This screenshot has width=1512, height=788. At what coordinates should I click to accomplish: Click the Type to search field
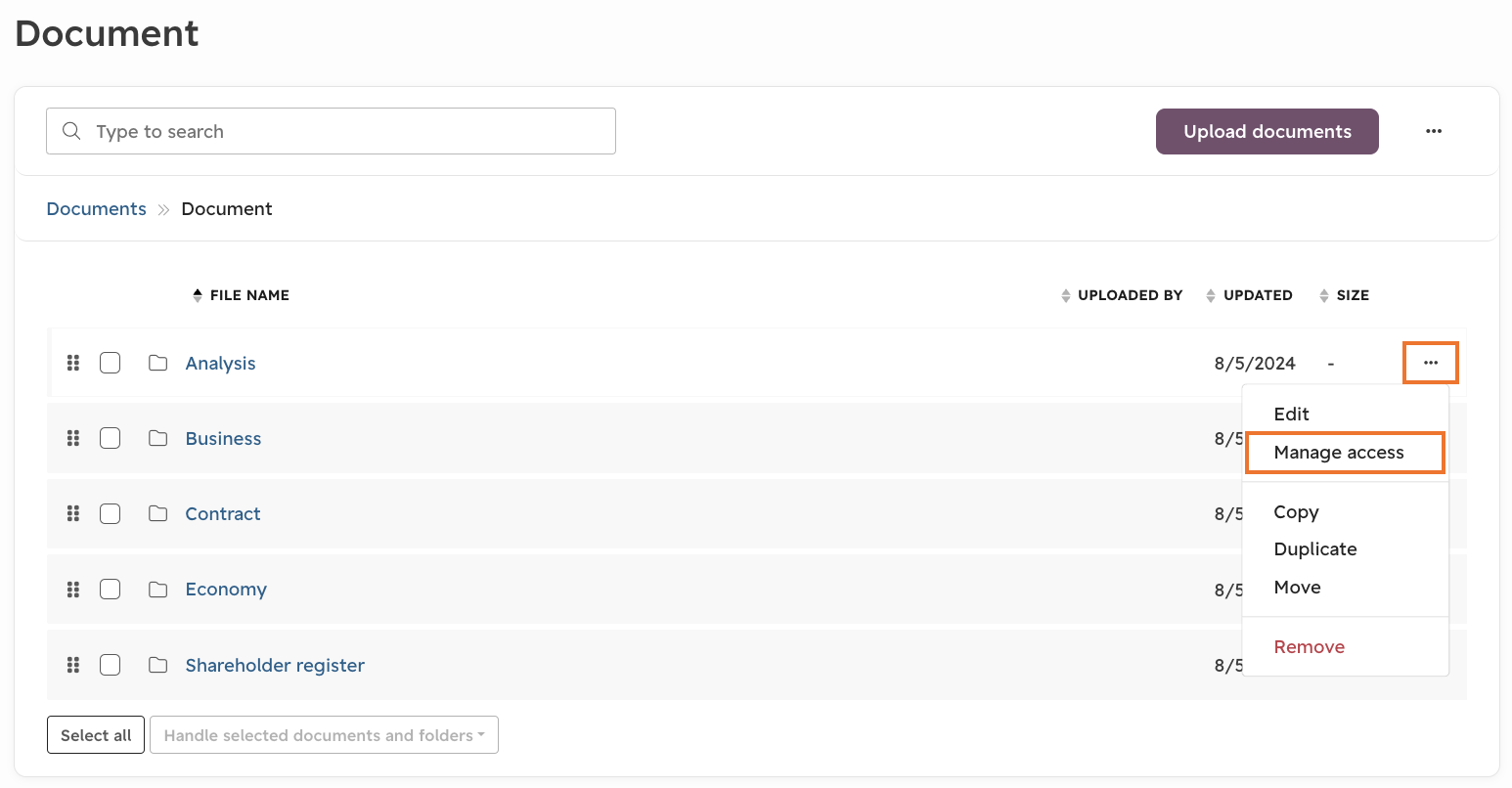[x=331, y=131]
